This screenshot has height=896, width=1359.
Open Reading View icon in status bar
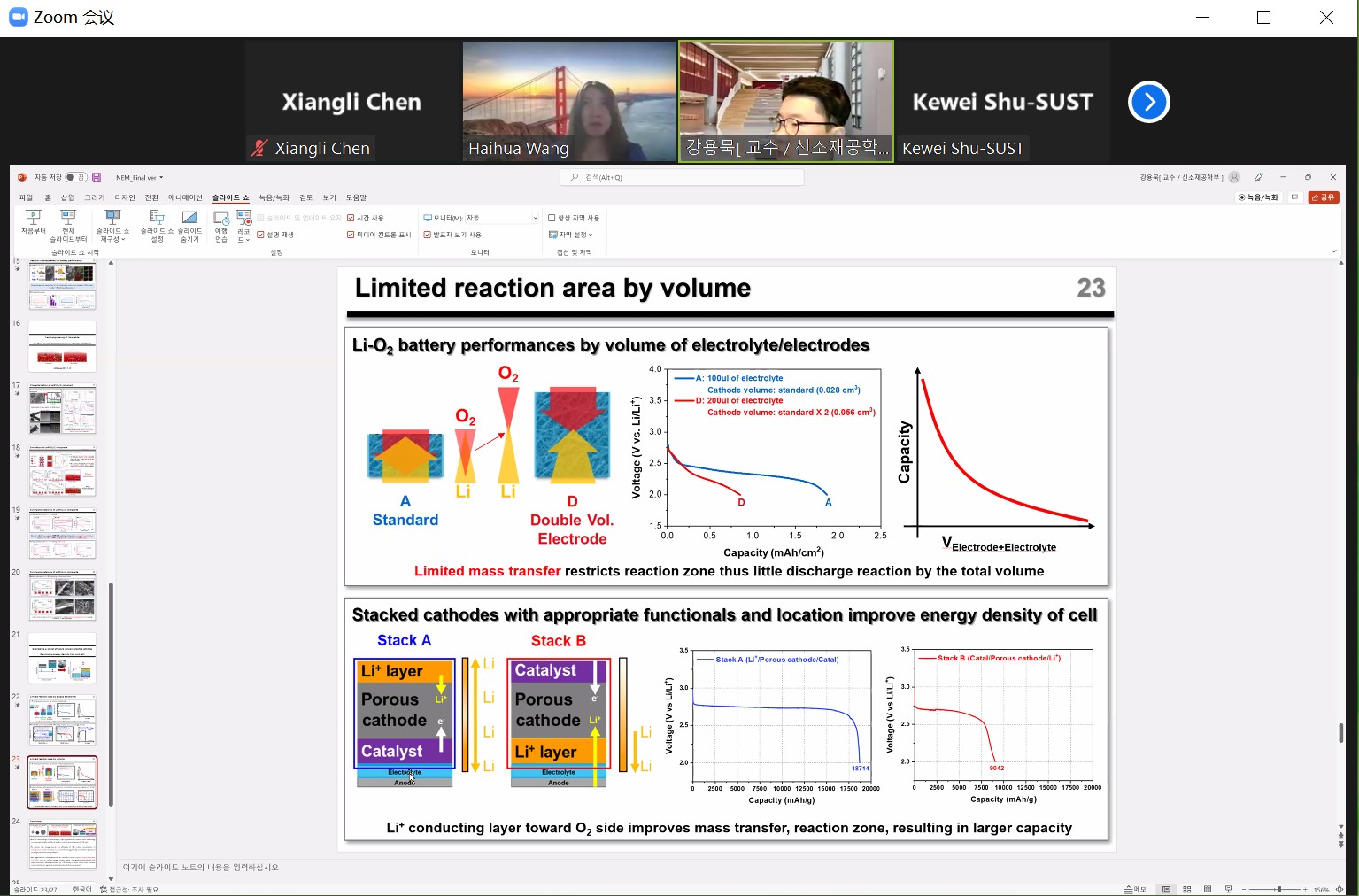point(1207,889)
